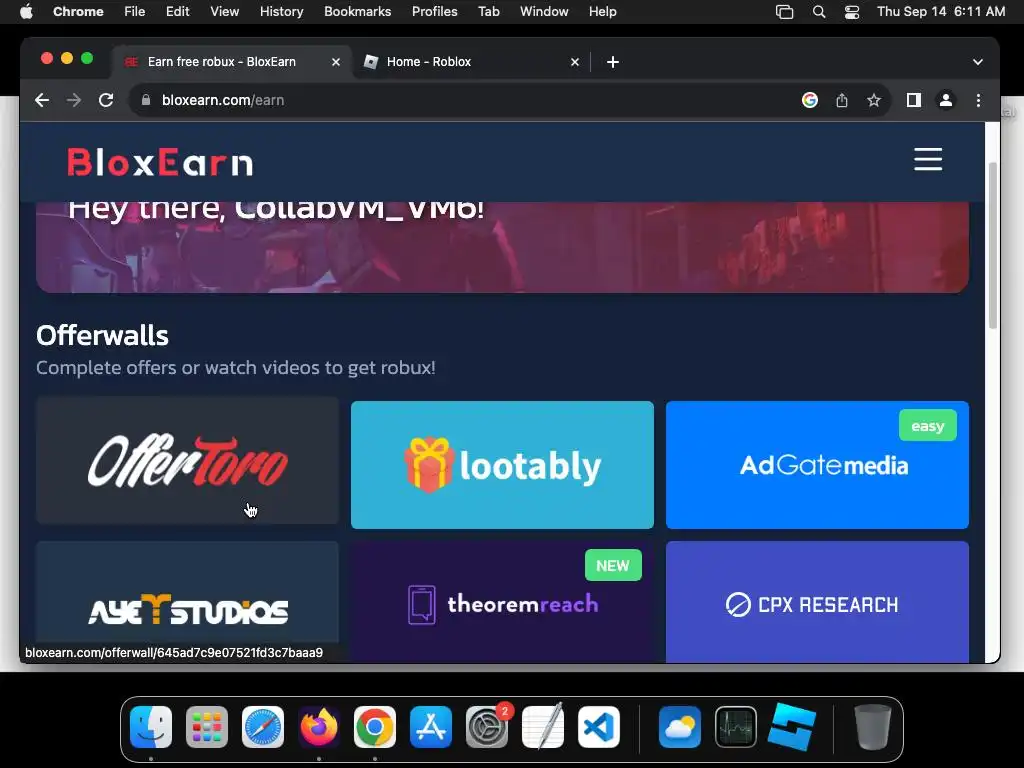Open the Window menu
The height and width of the screenshot is (768, 1024).
point(544,11)
